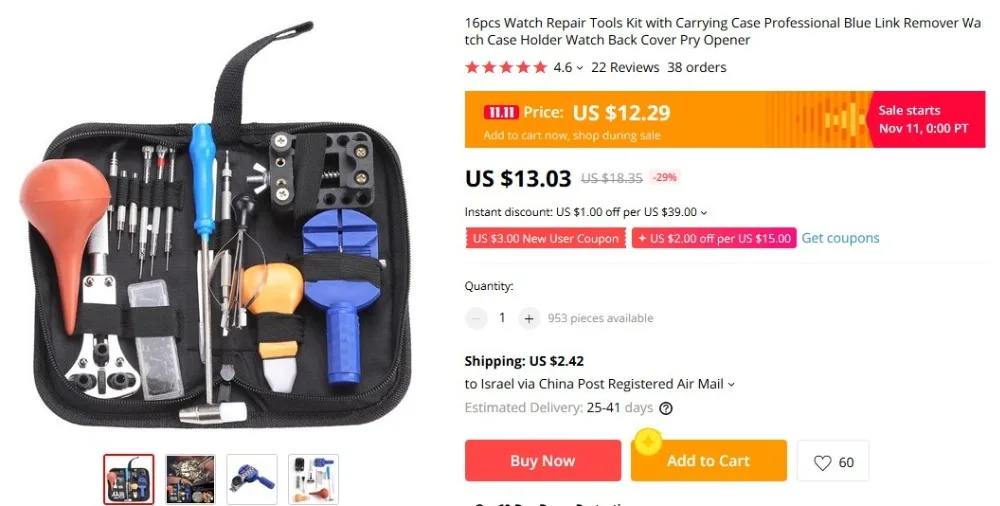Open the delivery estimate help icon
Viewport: 1000px width, 506px height.
click(666, 408)
